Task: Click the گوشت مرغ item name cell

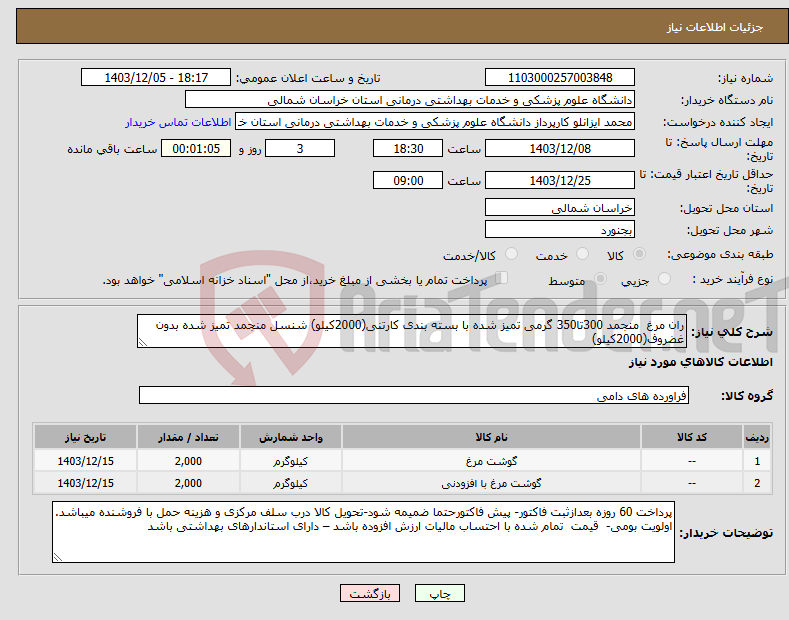Action: [x=491, y=461]
